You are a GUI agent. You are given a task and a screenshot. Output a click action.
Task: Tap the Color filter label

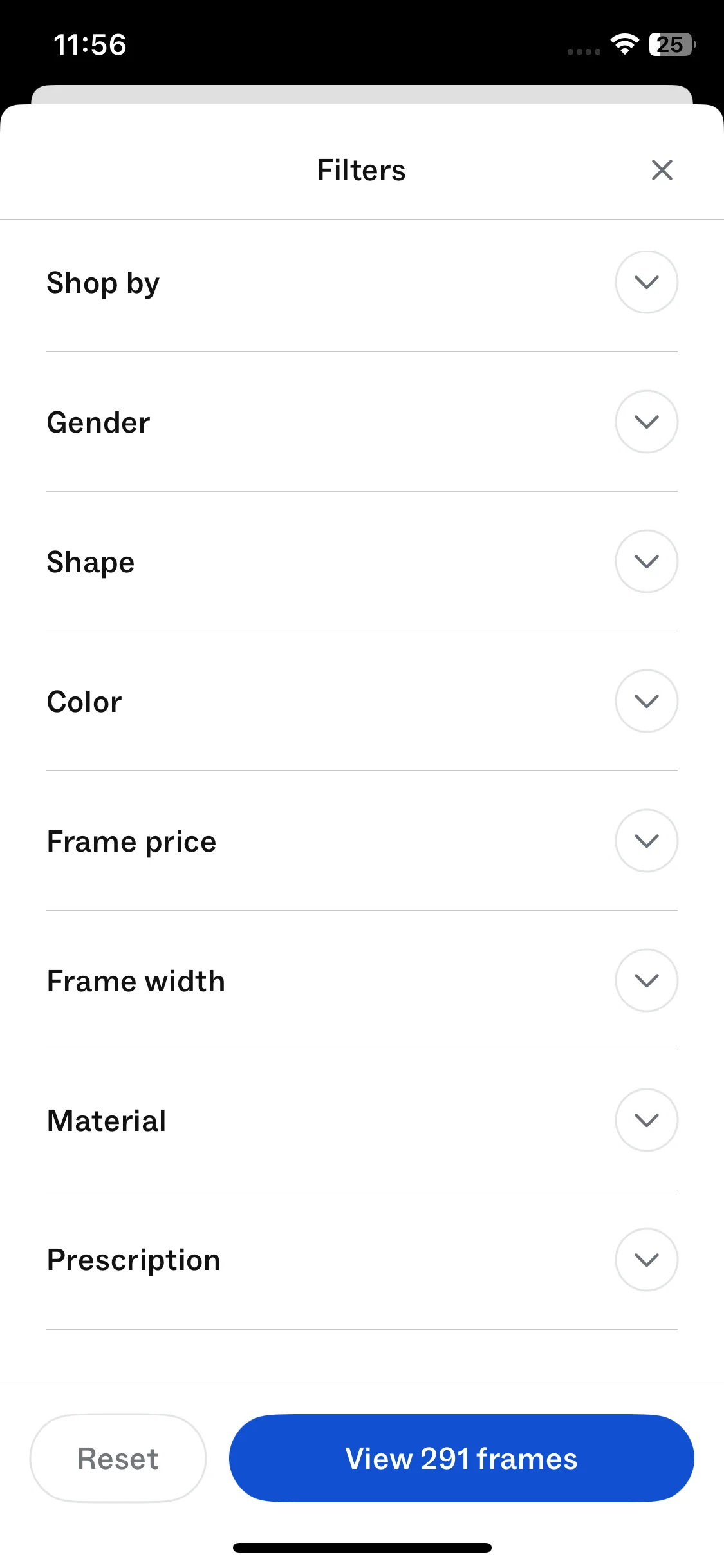pos(84,702)
